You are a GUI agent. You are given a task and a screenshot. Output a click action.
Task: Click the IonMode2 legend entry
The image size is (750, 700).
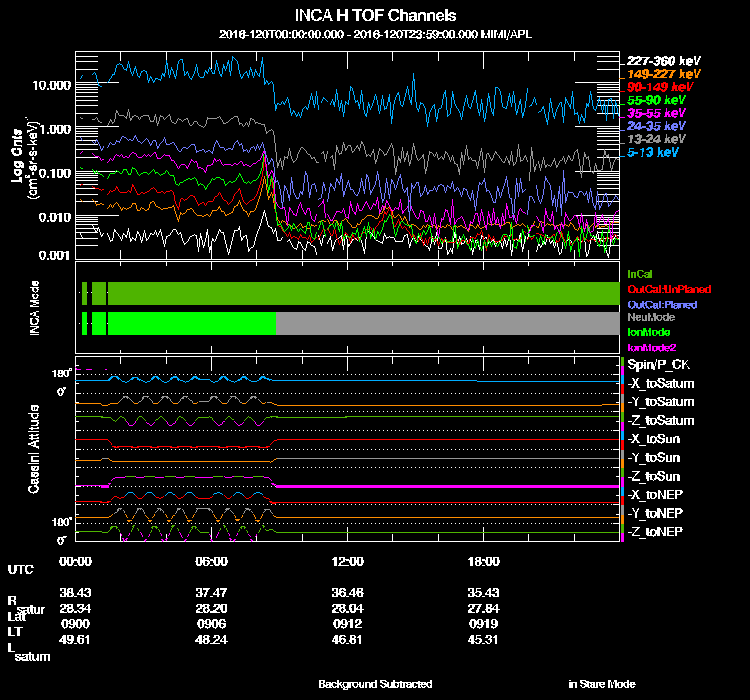click(651, 347)
